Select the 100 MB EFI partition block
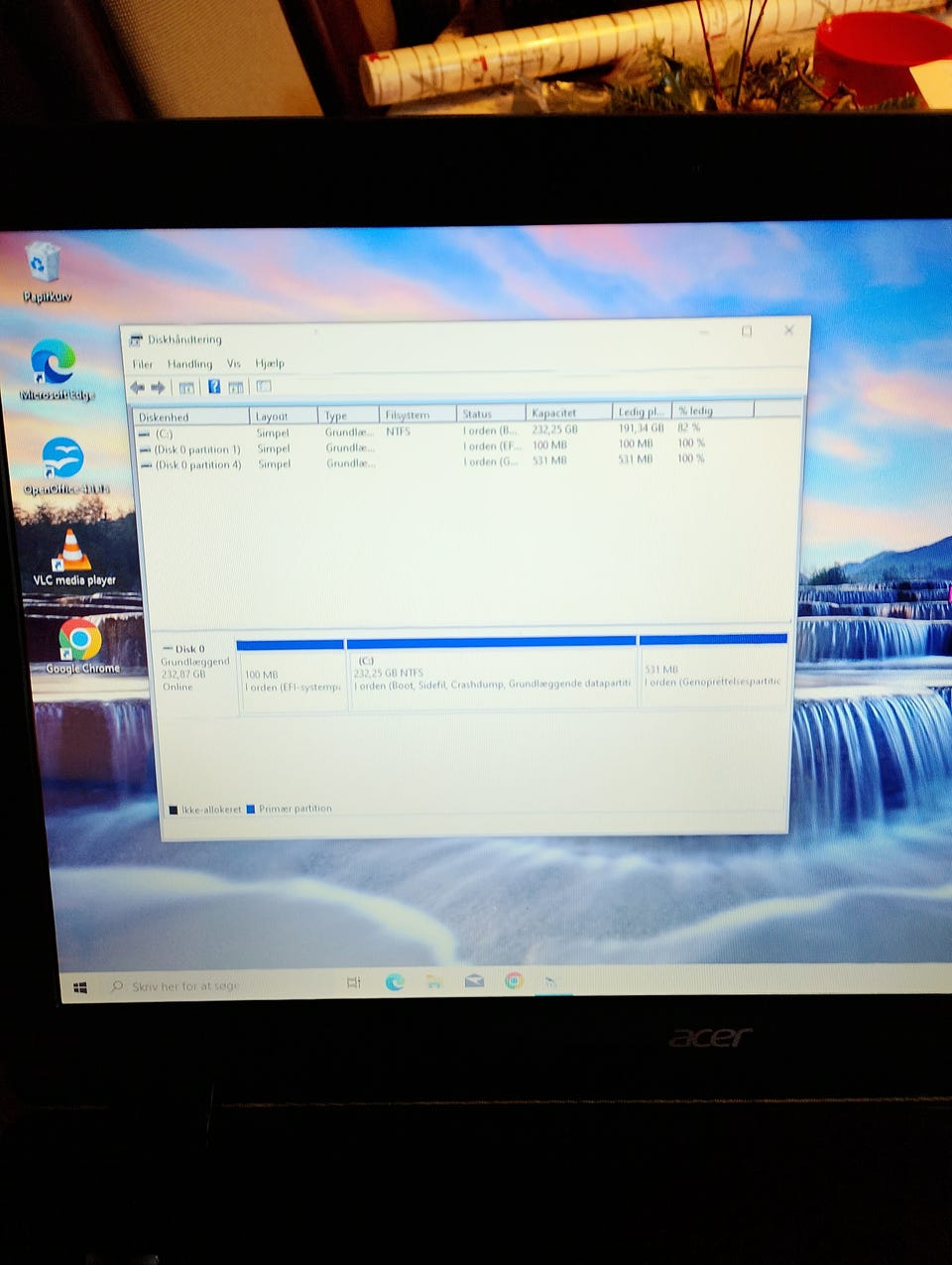This screenshot has height=1265, width=952. [292, 676]
